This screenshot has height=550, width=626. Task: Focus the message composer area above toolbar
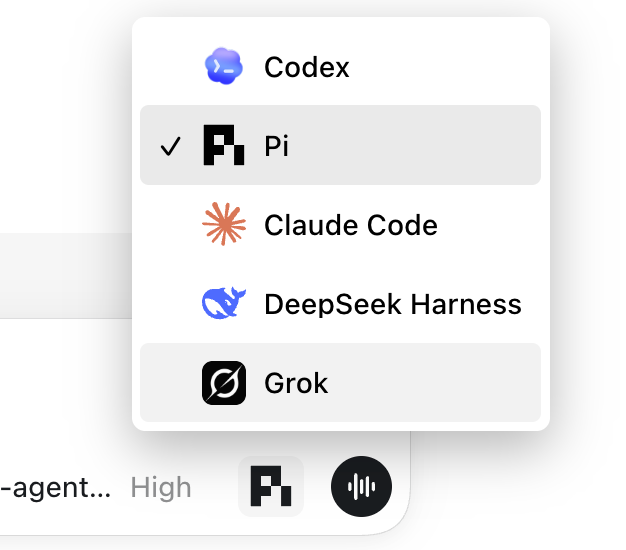[66, 383]
